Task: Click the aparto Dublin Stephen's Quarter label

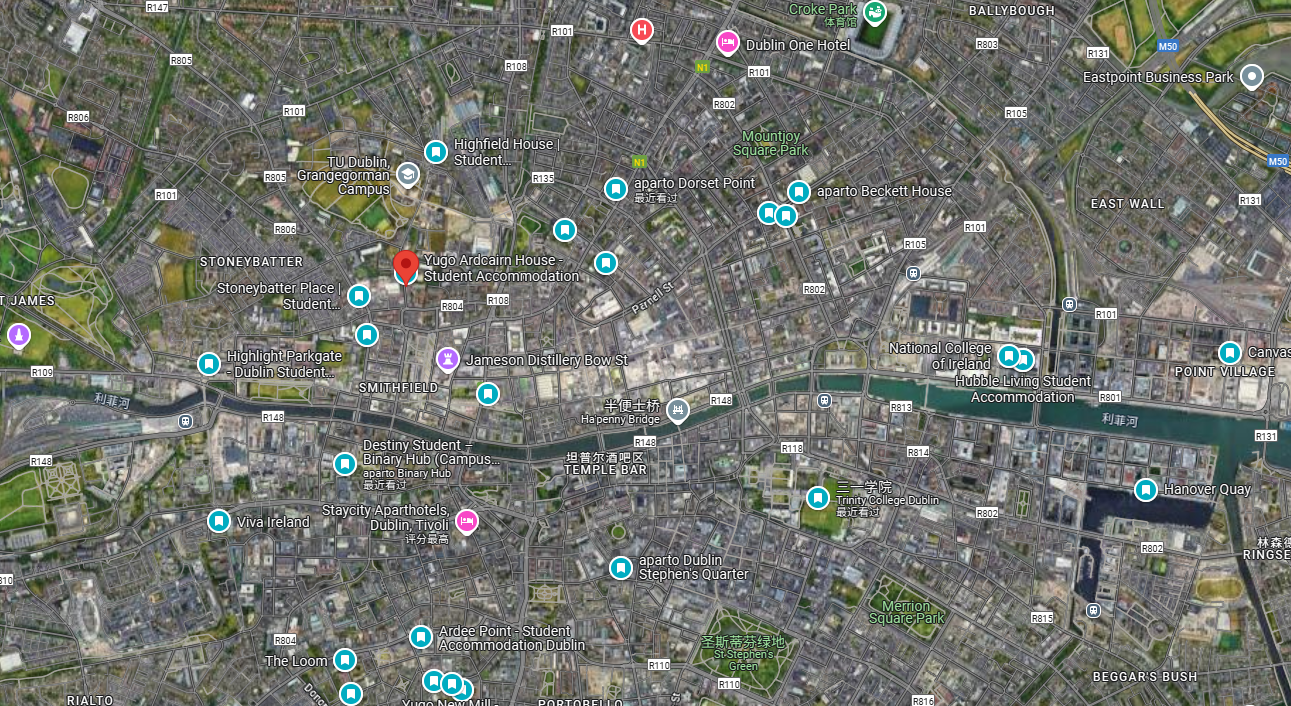Action: click(x=693, y=567)
